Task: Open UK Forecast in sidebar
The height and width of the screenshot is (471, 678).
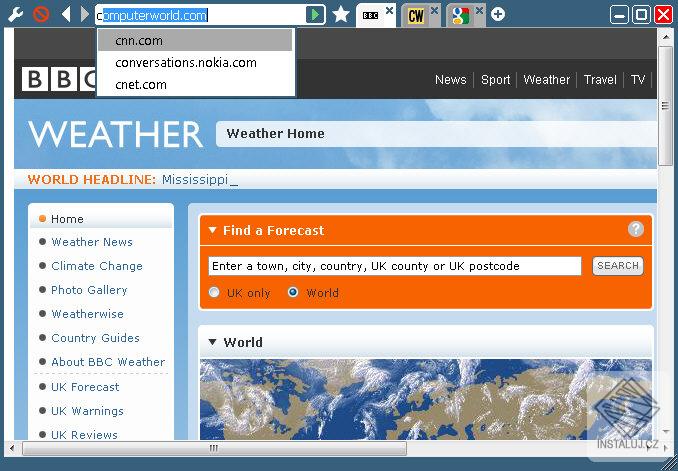Action: point(85,387)
